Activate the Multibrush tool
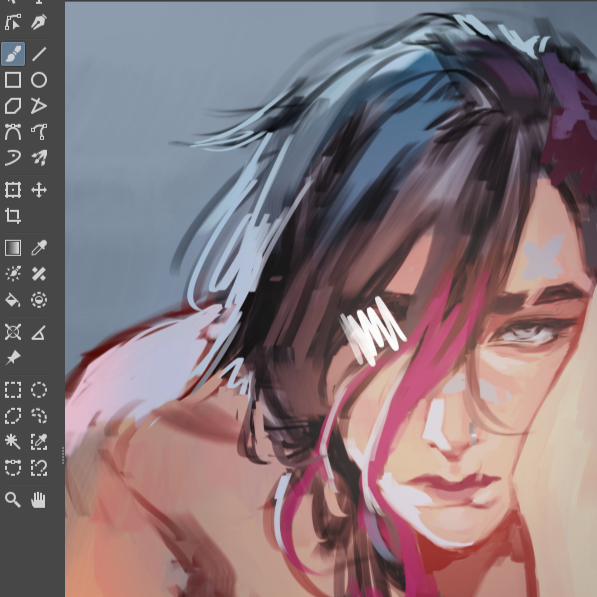597x597 pixels. pyautogui.click(x=38, y=158)
